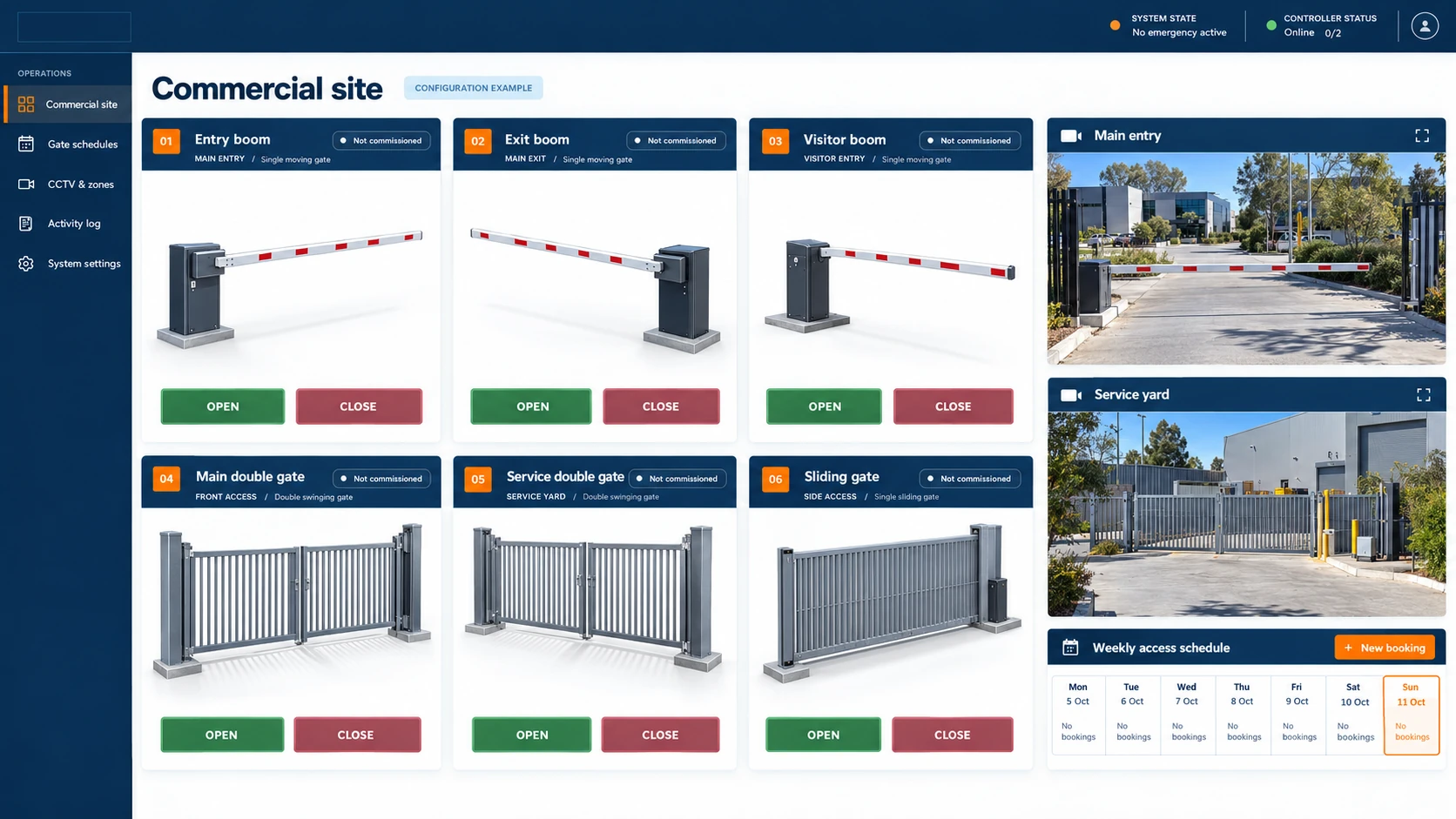Click the orange System State indicator dot
This screenshot has height=819, width=1456.
[1115, 25]
